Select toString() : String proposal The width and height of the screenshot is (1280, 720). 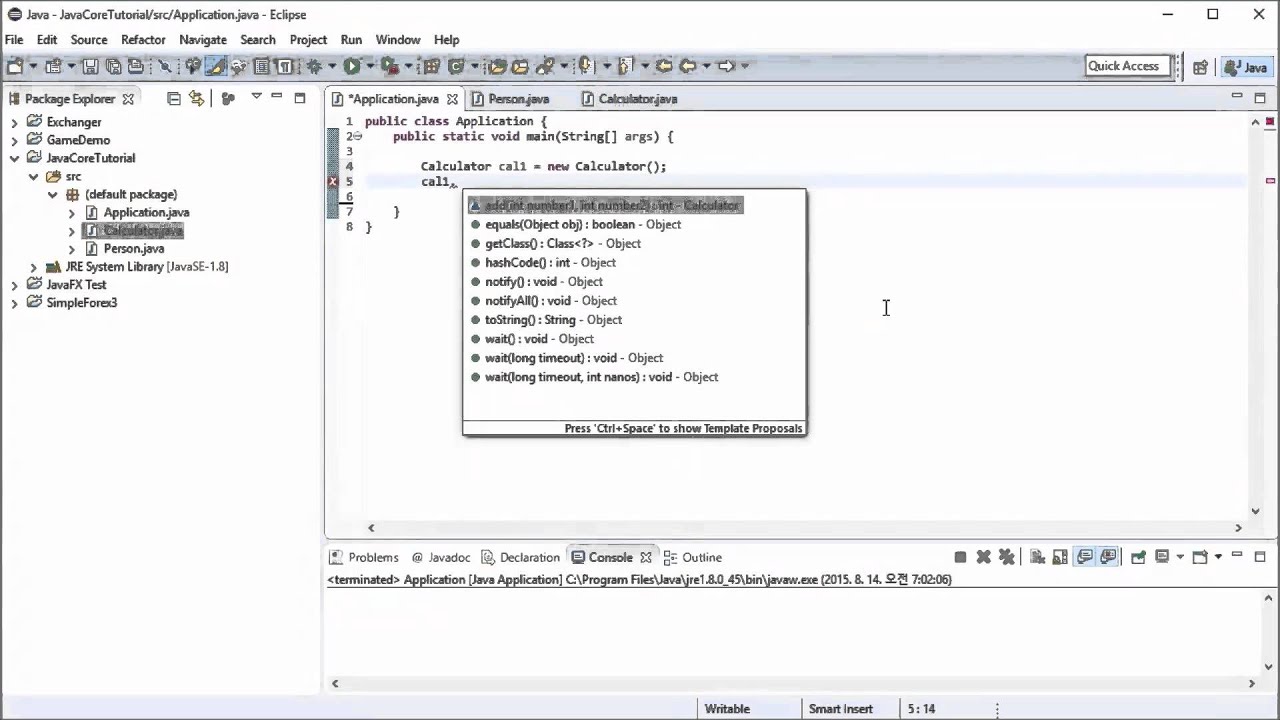click(x=635, y=320)
